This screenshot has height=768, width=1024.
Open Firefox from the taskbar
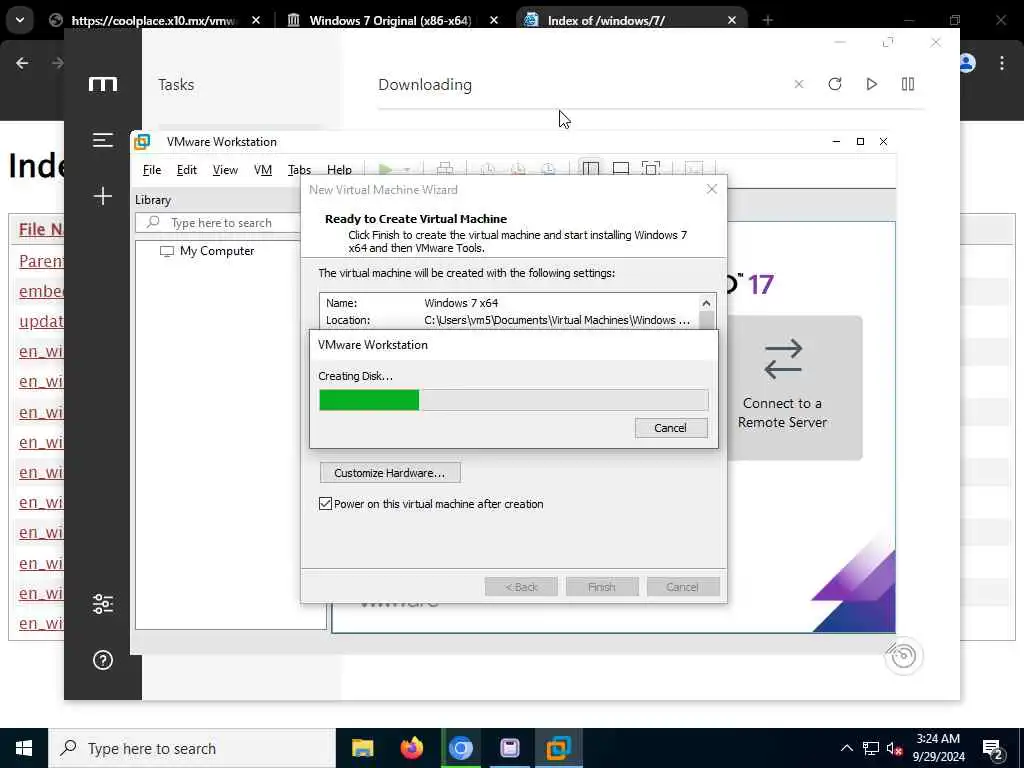pyautogui.click(x=411, y=748)
